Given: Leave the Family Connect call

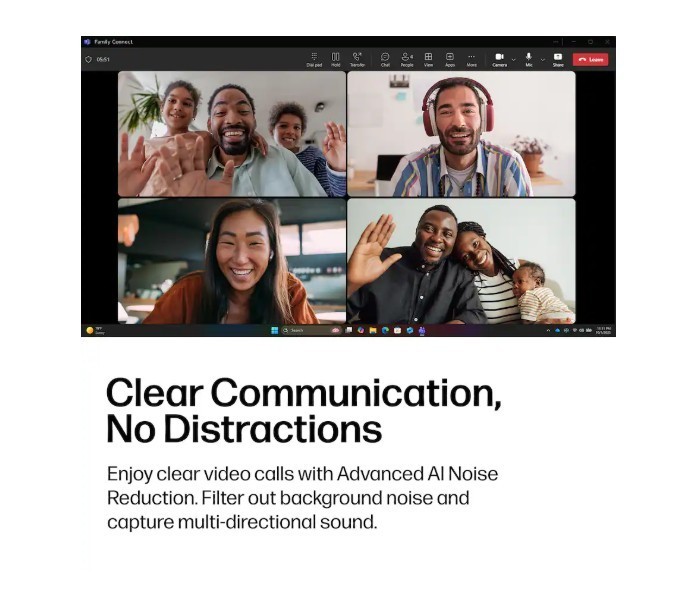Looking at the screenshot, I should point(590,59).
